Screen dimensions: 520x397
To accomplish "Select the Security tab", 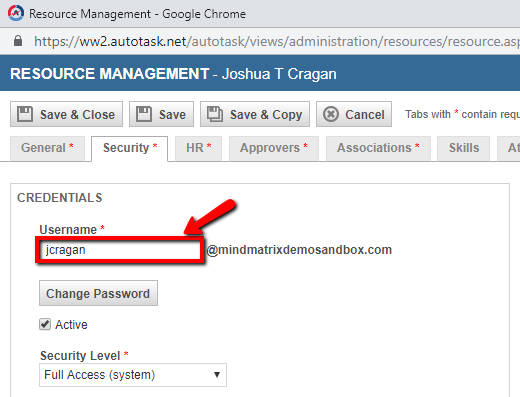I will pos(130,148).
